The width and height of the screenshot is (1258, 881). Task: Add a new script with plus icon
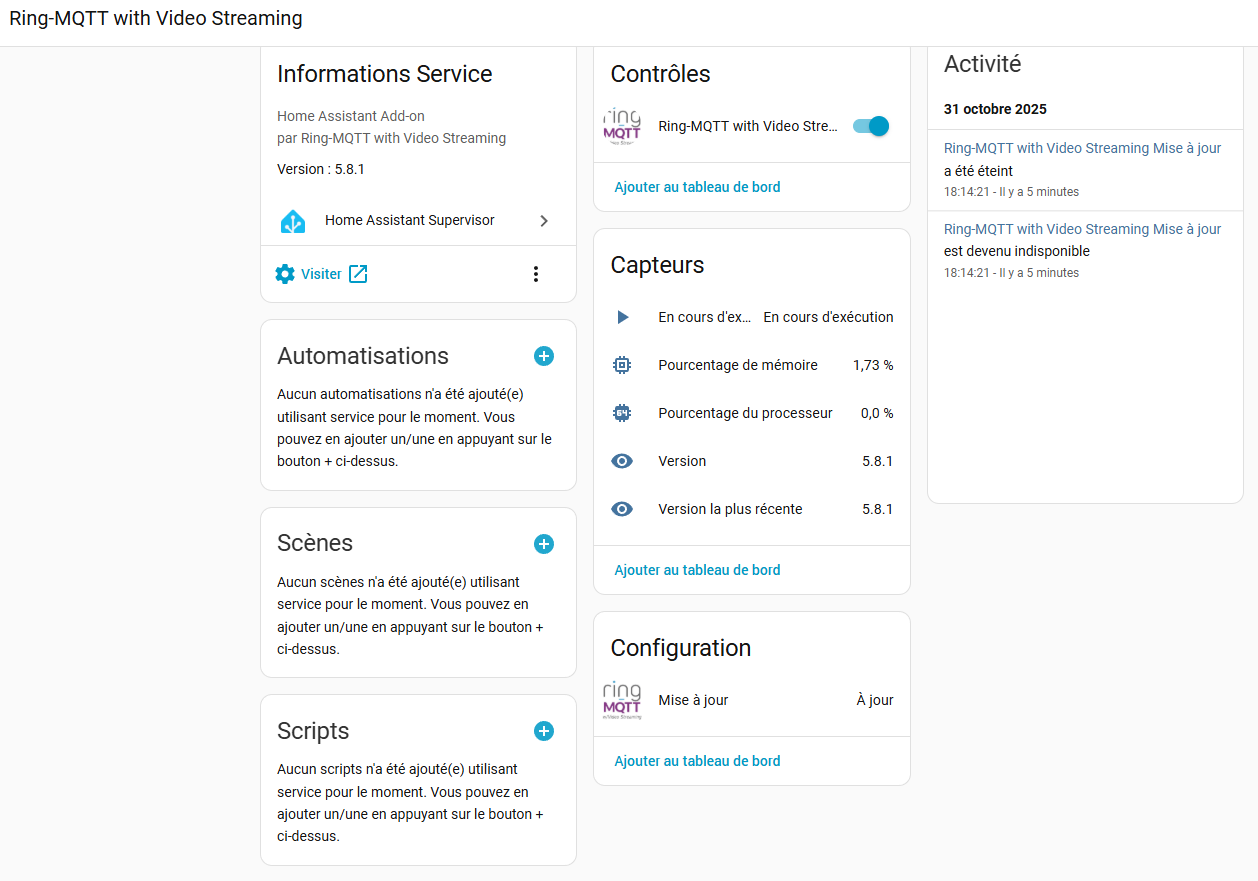(x=544, y=731)
